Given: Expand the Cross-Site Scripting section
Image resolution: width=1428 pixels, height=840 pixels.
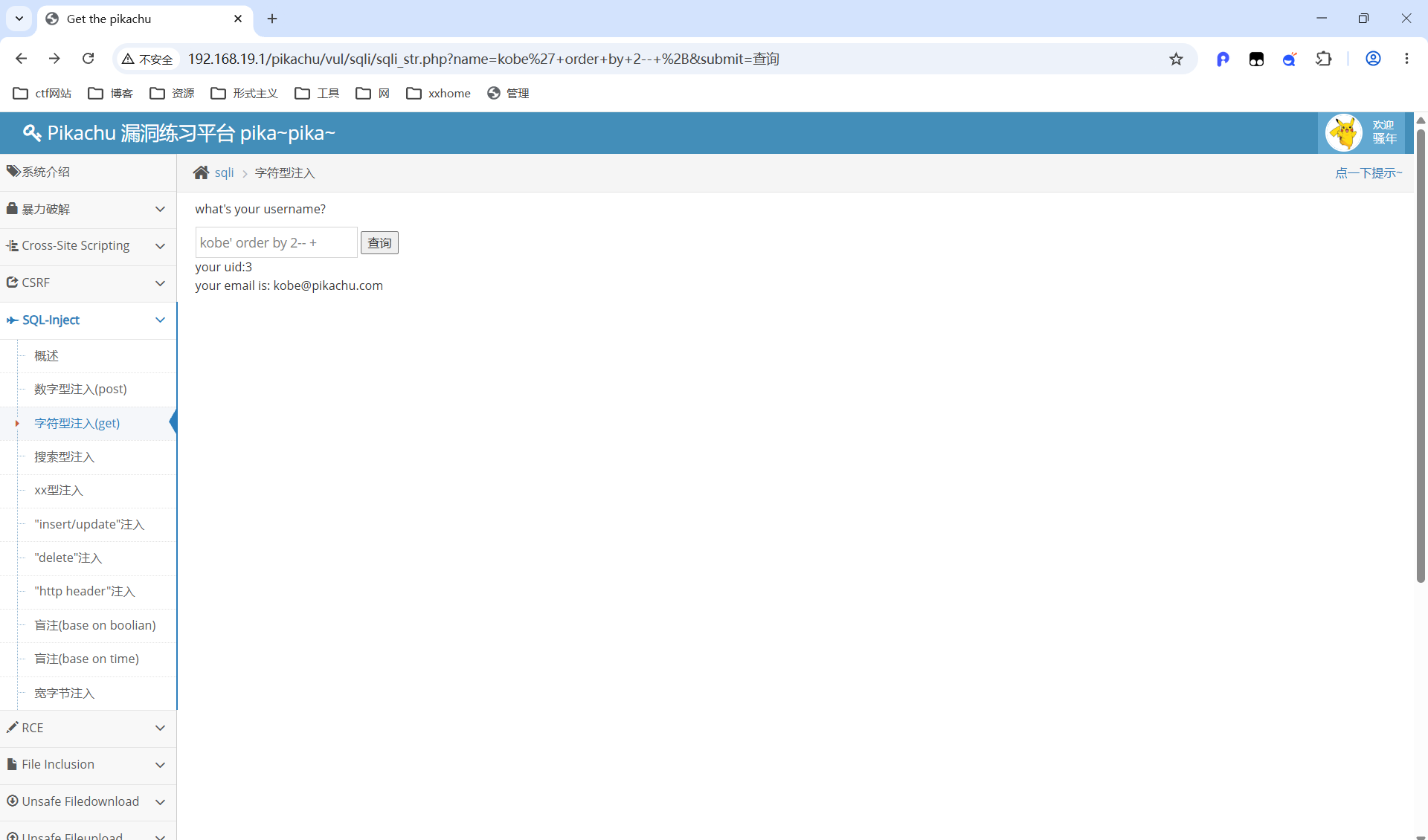Looking at the screenshot, I should click(88, 245).
